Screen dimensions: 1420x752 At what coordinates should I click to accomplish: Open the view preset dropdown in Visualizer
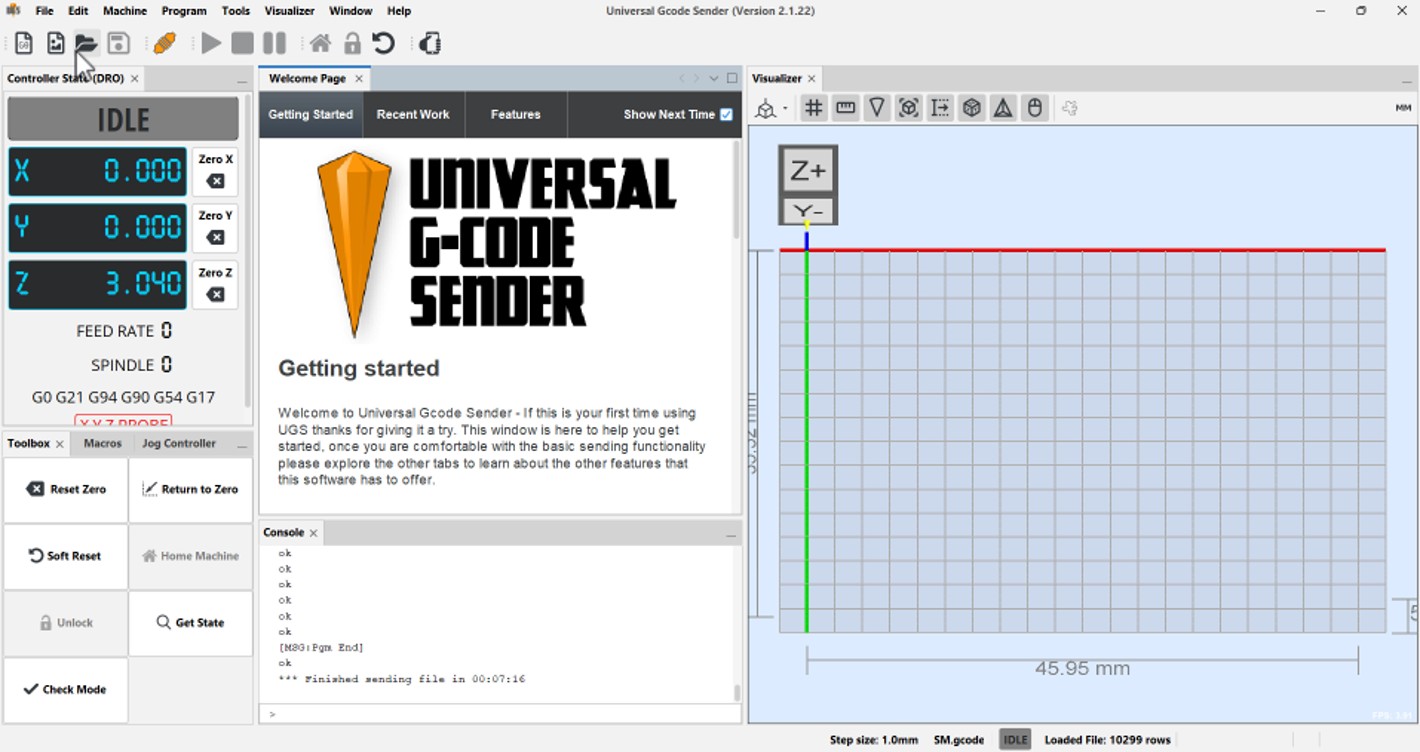click(771, 108)
